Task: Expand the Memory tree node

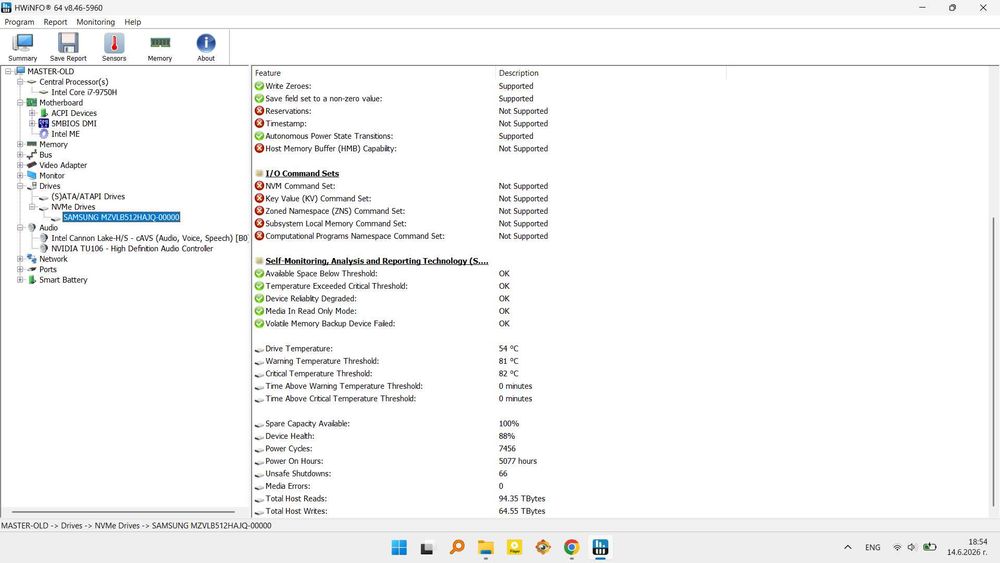Action: (20, 144)
